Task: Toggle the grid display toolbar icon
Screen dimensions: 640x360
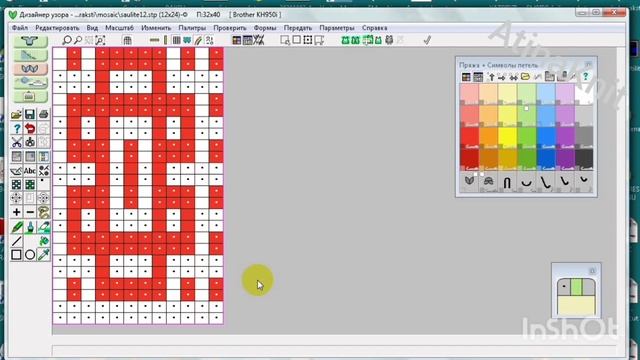Action: (127, 40)
